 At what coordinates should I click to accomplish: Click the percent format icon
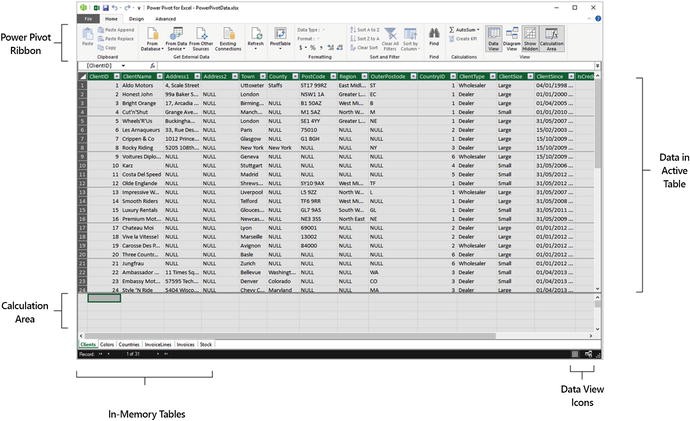click(312, 48)
